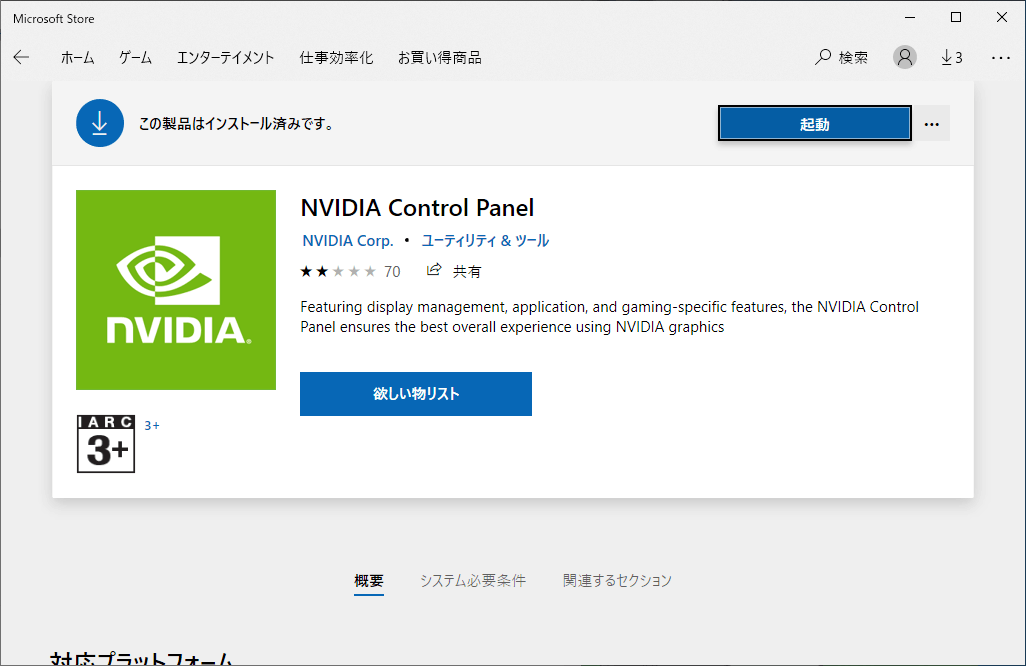This screenshot has height=666, width=1026.
Task: Open the 検索 search icon
Action: click(823, 58)
